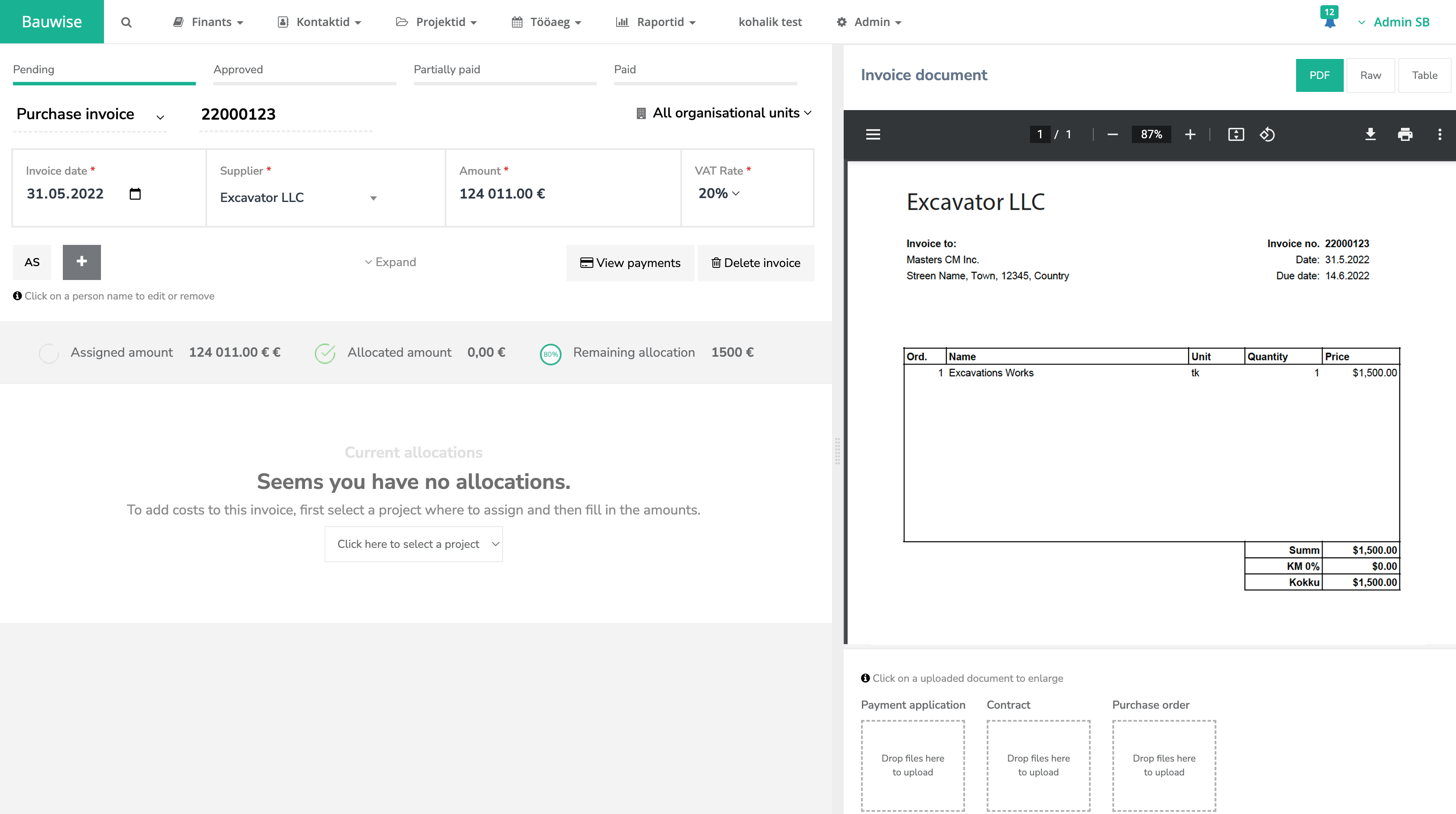Add a person with the plus button
The width and height of the screenshot is (1456, 814).
click(x=81, y=262)
